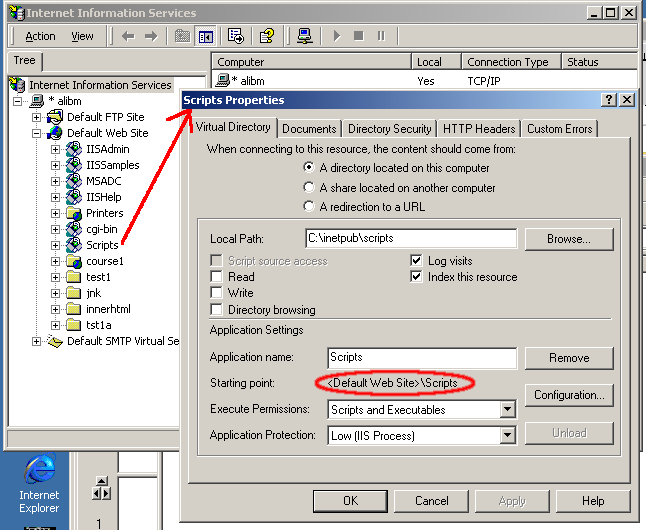Viewport: 646px width, 530px height.
Task: Select the Scripts application icon in tree
Action: pos(74,245)
